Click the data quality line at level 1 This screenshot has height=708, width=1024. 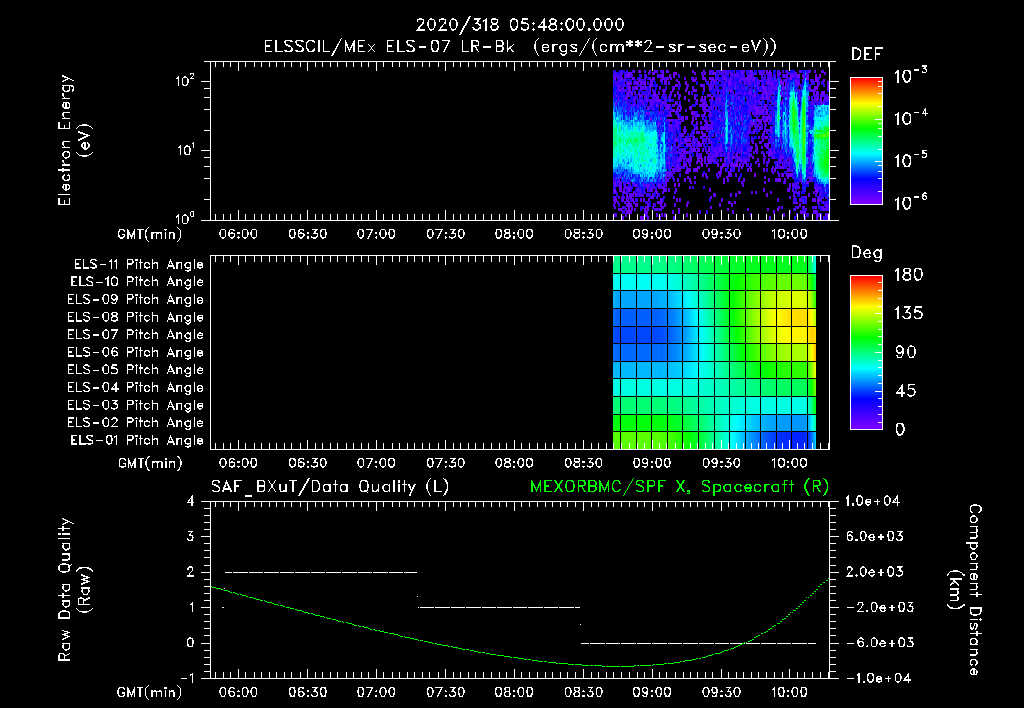click(499, 607)
